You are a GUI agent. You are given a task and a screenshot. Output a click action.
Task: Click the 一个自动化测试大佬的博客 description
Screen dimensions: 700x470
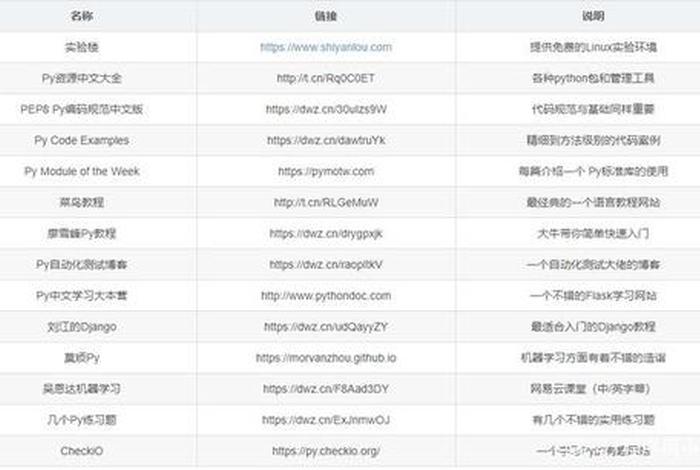593,264
